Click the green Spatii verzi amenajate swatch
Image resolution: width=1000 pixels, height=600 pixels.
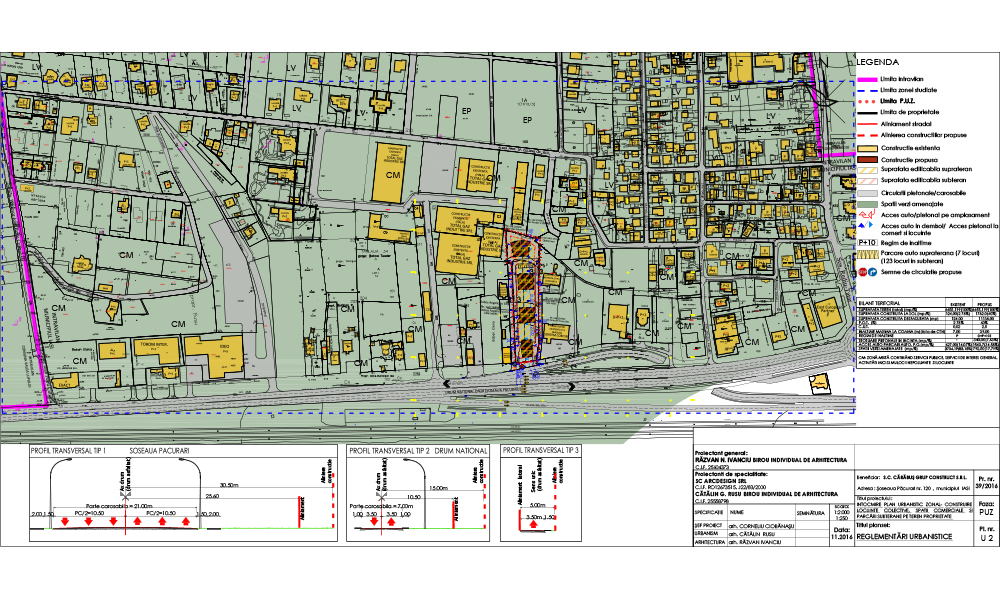[x=865, y=204]
